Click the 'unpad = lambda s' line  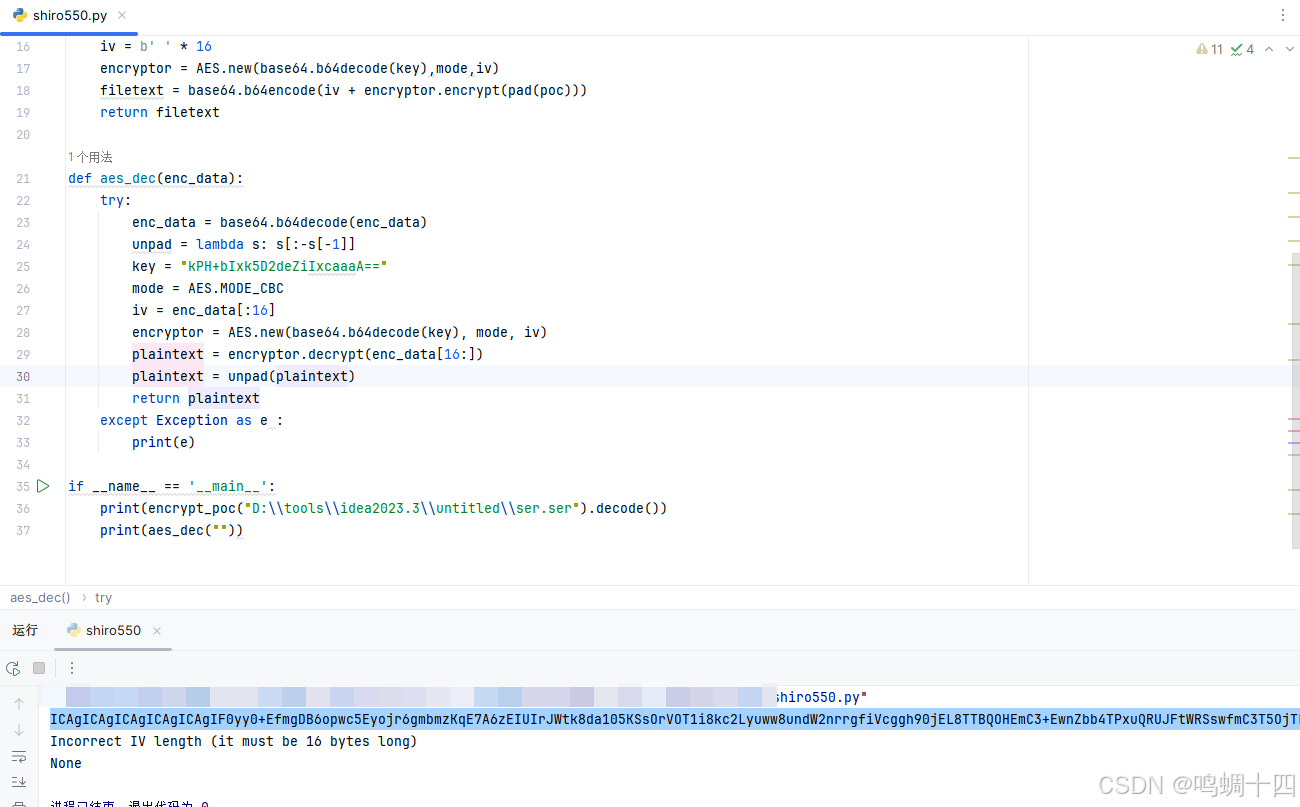(x=244, y=244)
